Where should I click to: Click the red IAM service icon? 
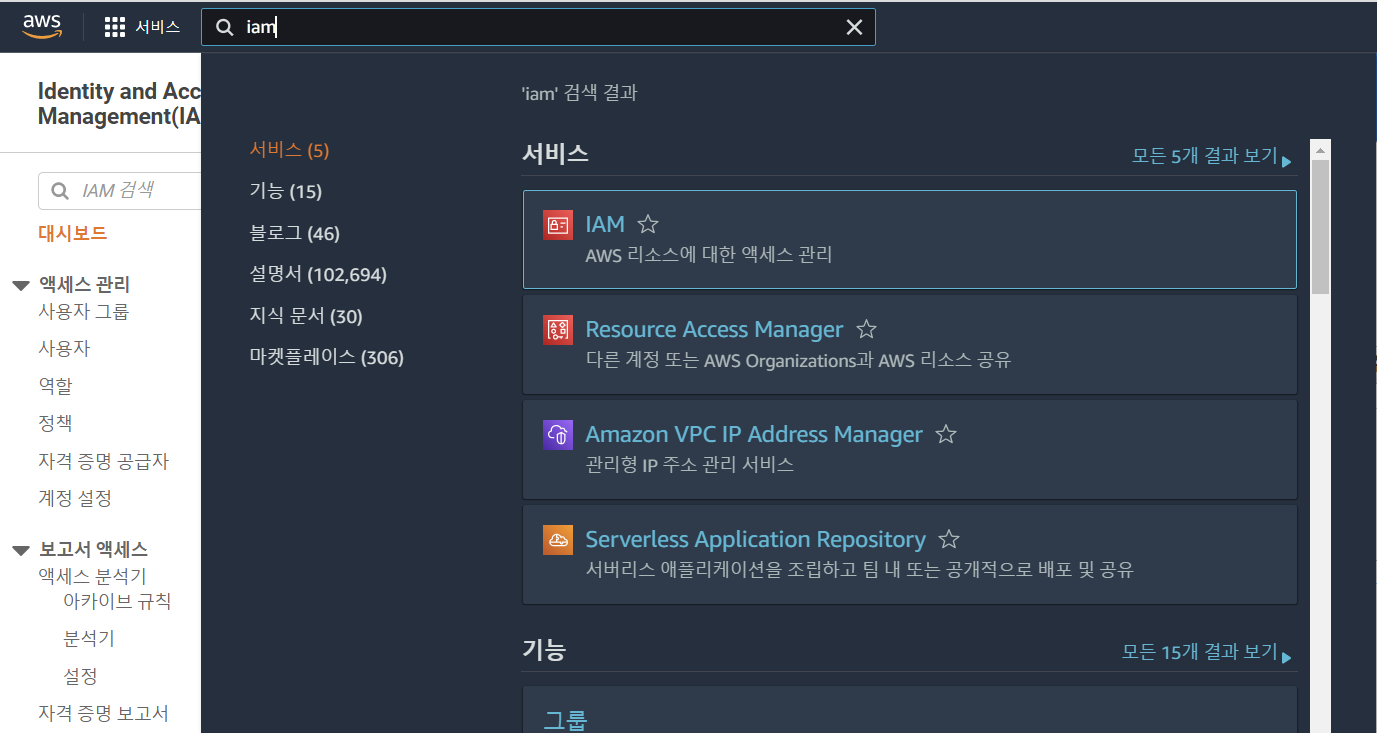point(558,224)
